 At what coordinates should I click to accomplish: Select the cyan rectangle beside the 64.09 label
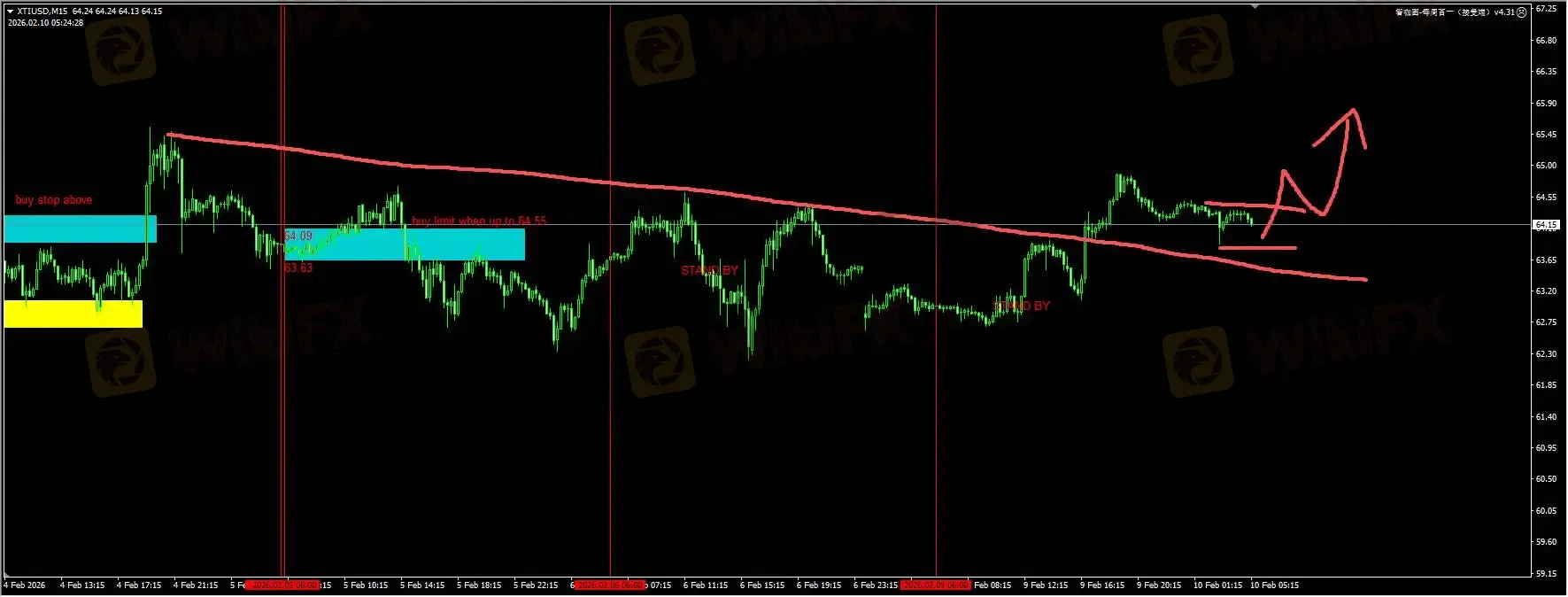[405, 244]
